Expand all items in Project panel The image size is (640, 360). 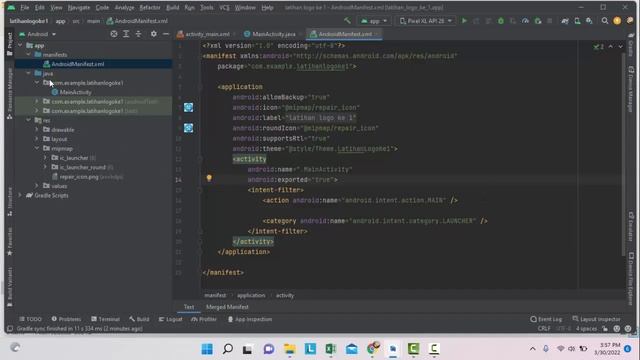[126, 34]
